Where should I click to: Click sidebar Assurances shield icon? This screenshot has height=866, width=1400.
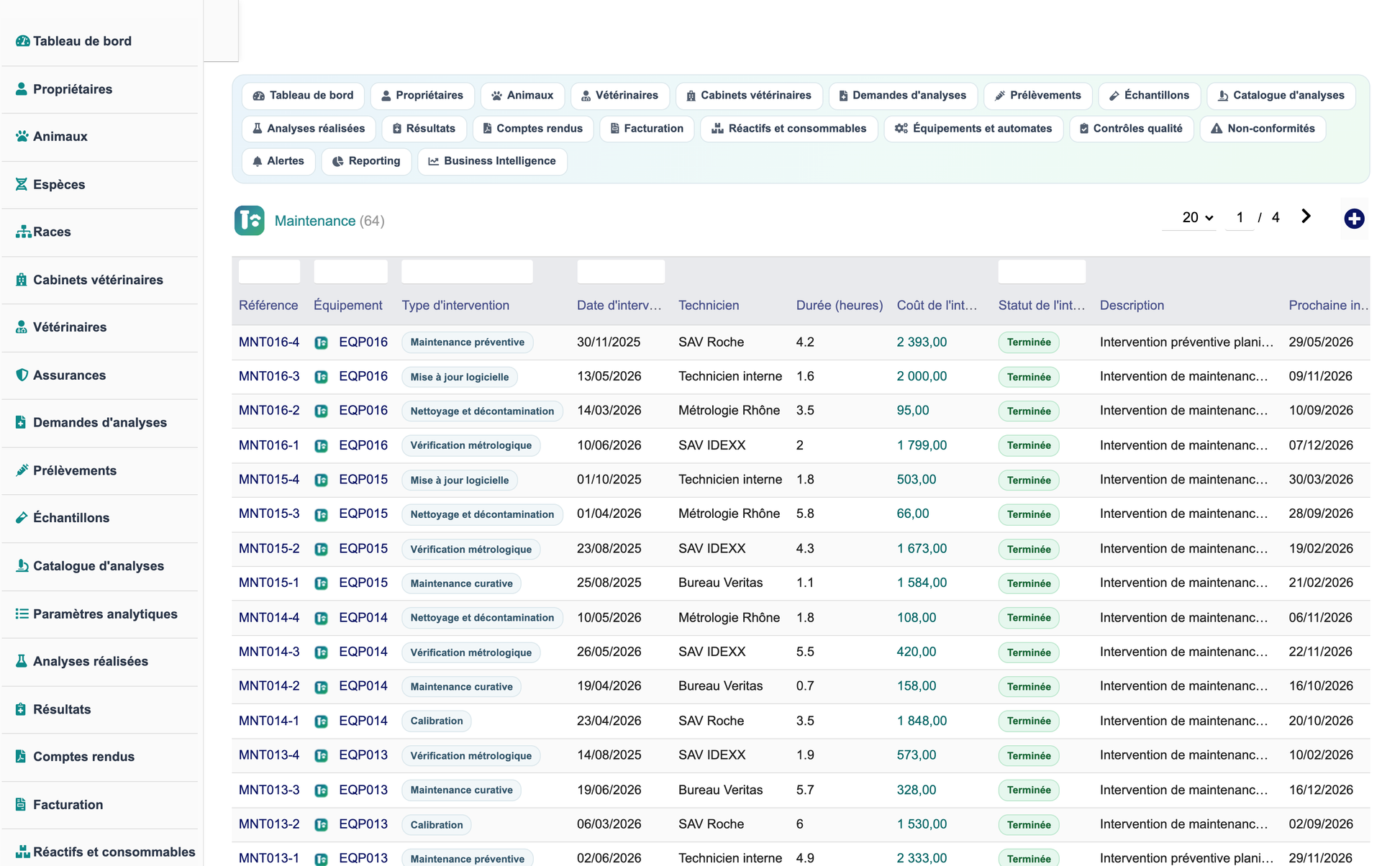22,375
